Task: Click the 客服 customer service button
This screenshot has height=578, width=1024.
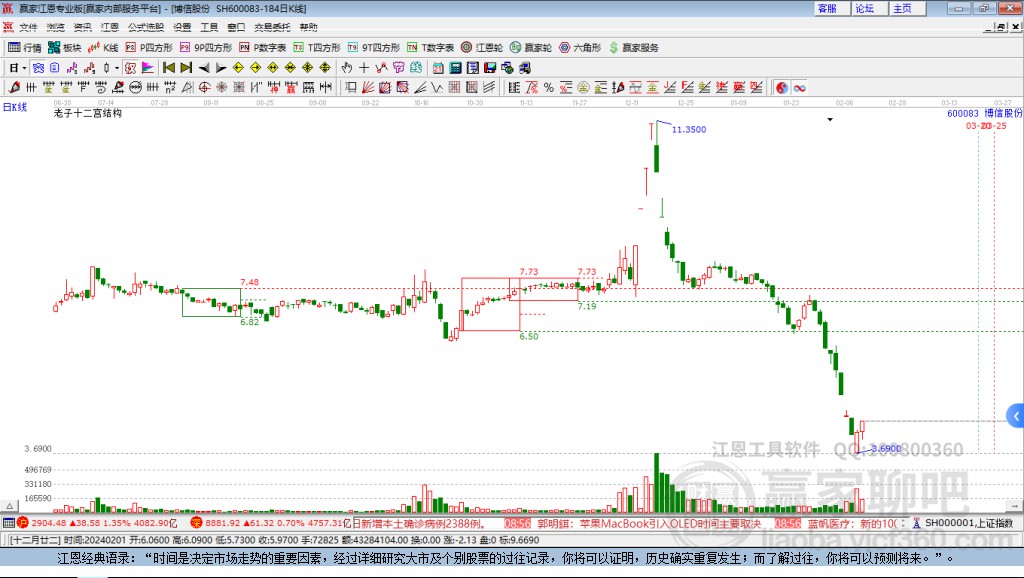Action: click(830, 8)
